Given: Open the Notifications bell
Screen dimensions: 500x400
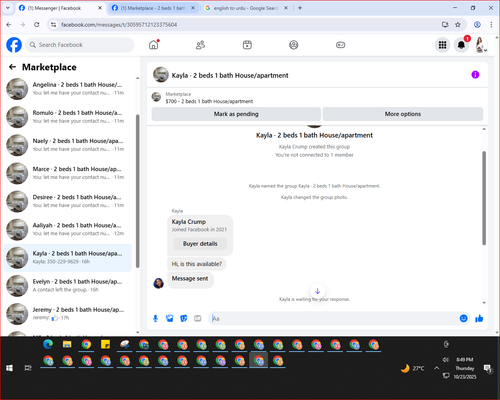Looking at the screenshot, I should [461, 45].
